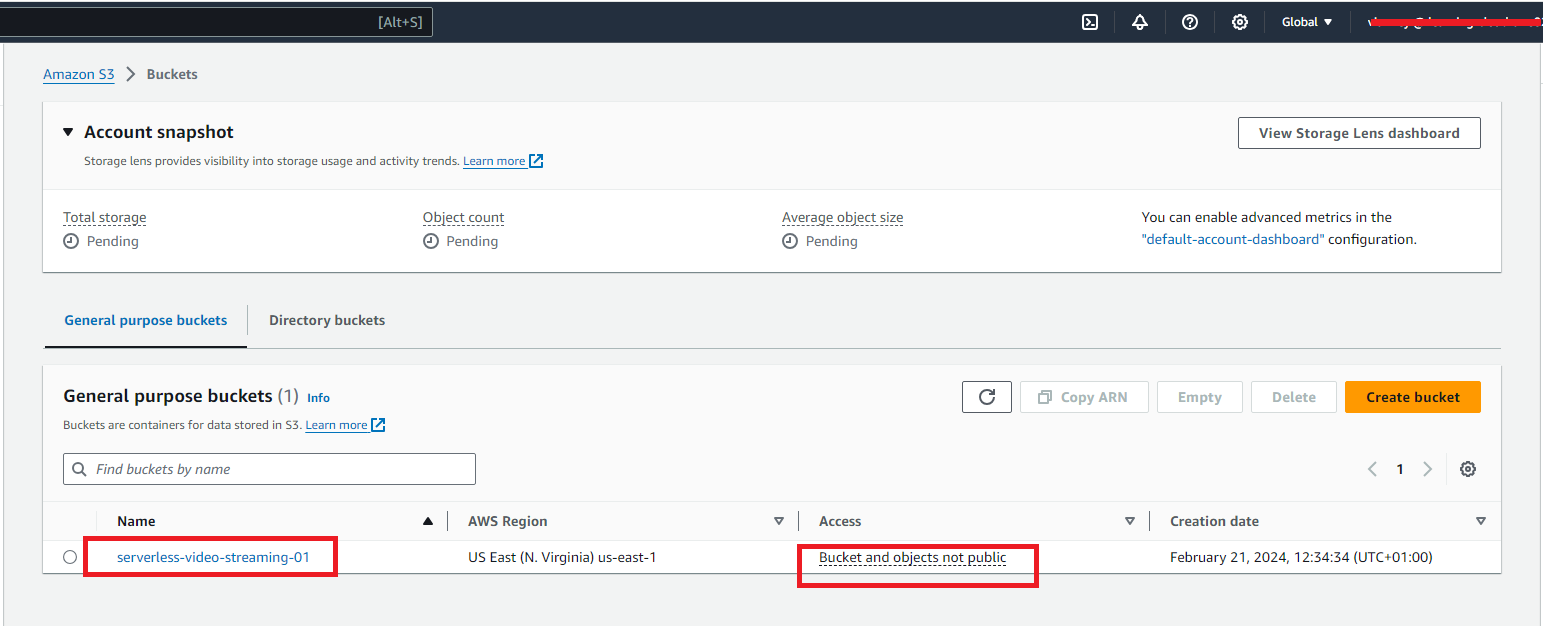Click the AWS Region column header
Screen dimensions: 1543x626
point(508,521)
